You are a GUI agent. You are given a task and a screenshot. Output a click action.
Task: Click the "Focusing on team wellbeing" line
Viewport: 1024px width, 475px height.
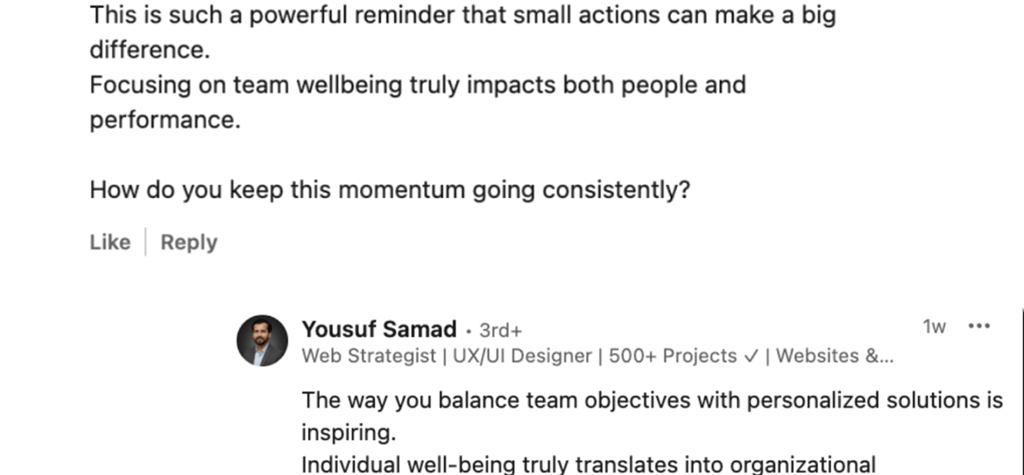click(418, 84)
